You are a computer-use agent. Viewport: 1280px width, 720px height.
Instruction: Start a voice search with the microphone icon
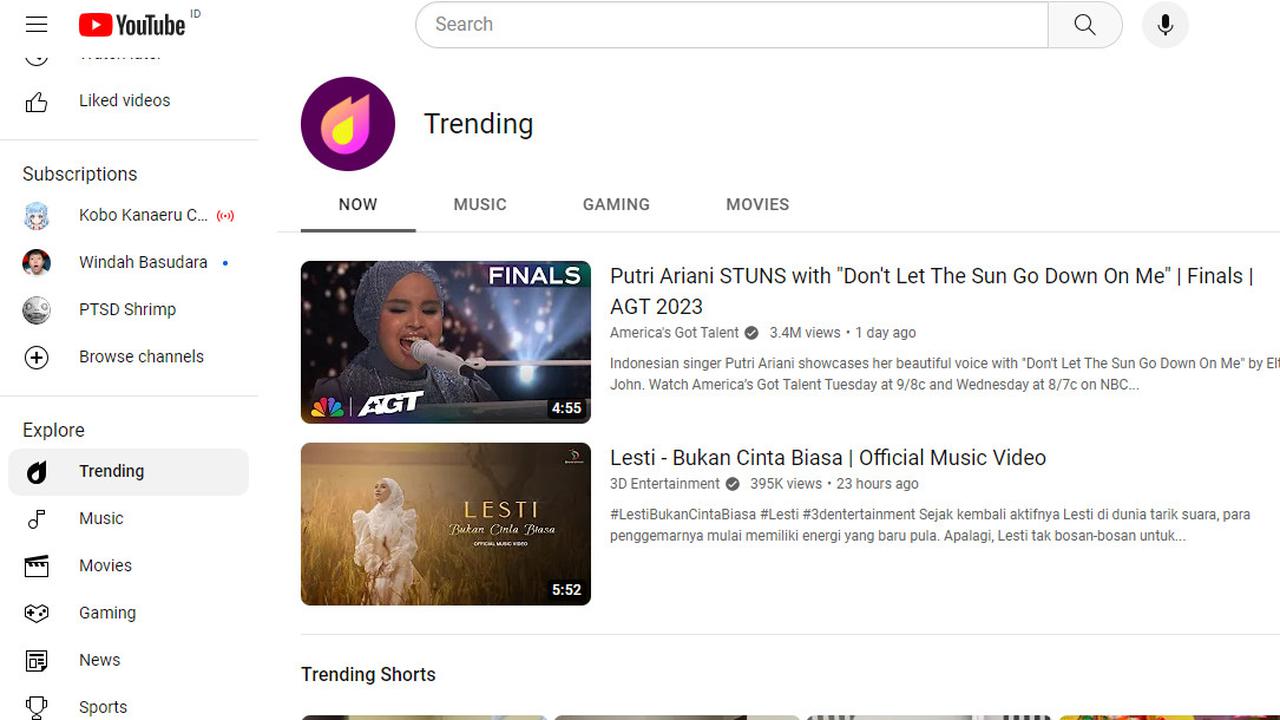click(x=1164, y=24)
